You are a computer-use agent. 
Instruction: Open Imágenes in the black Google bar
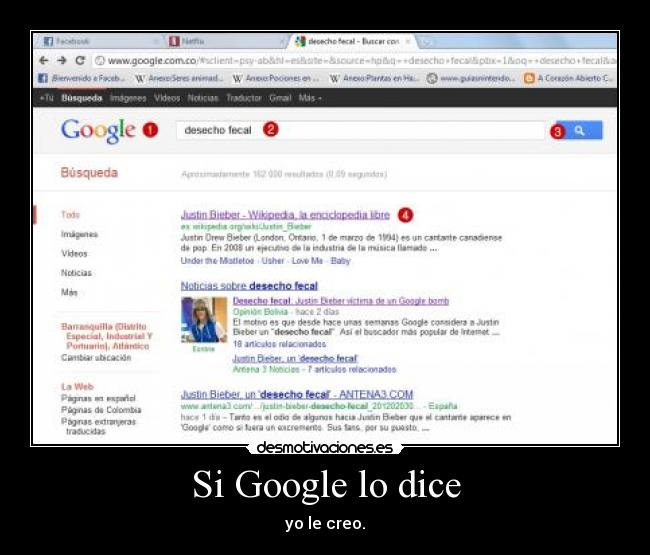tap(128, 98)
